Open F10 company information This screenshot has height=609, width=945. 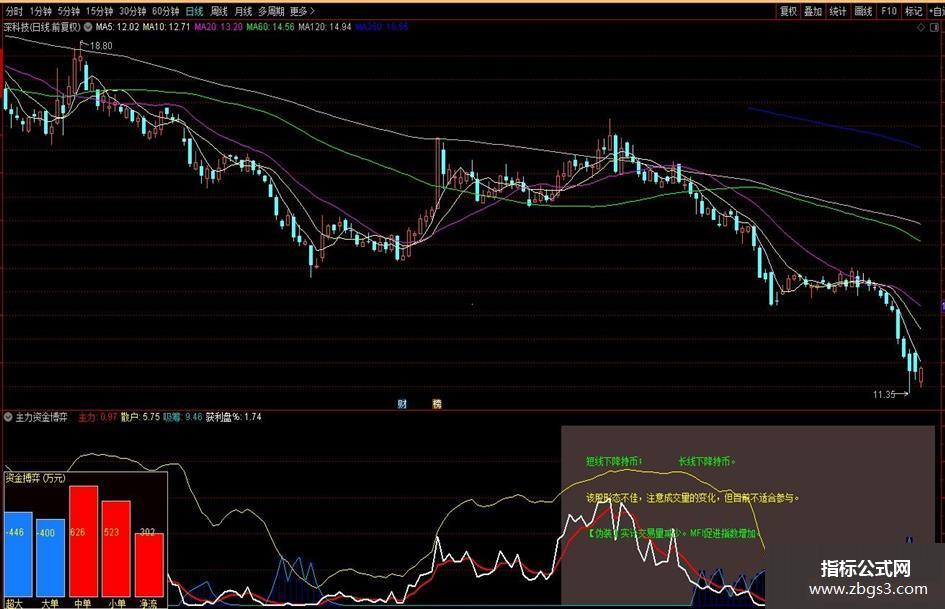coord(888,11)
